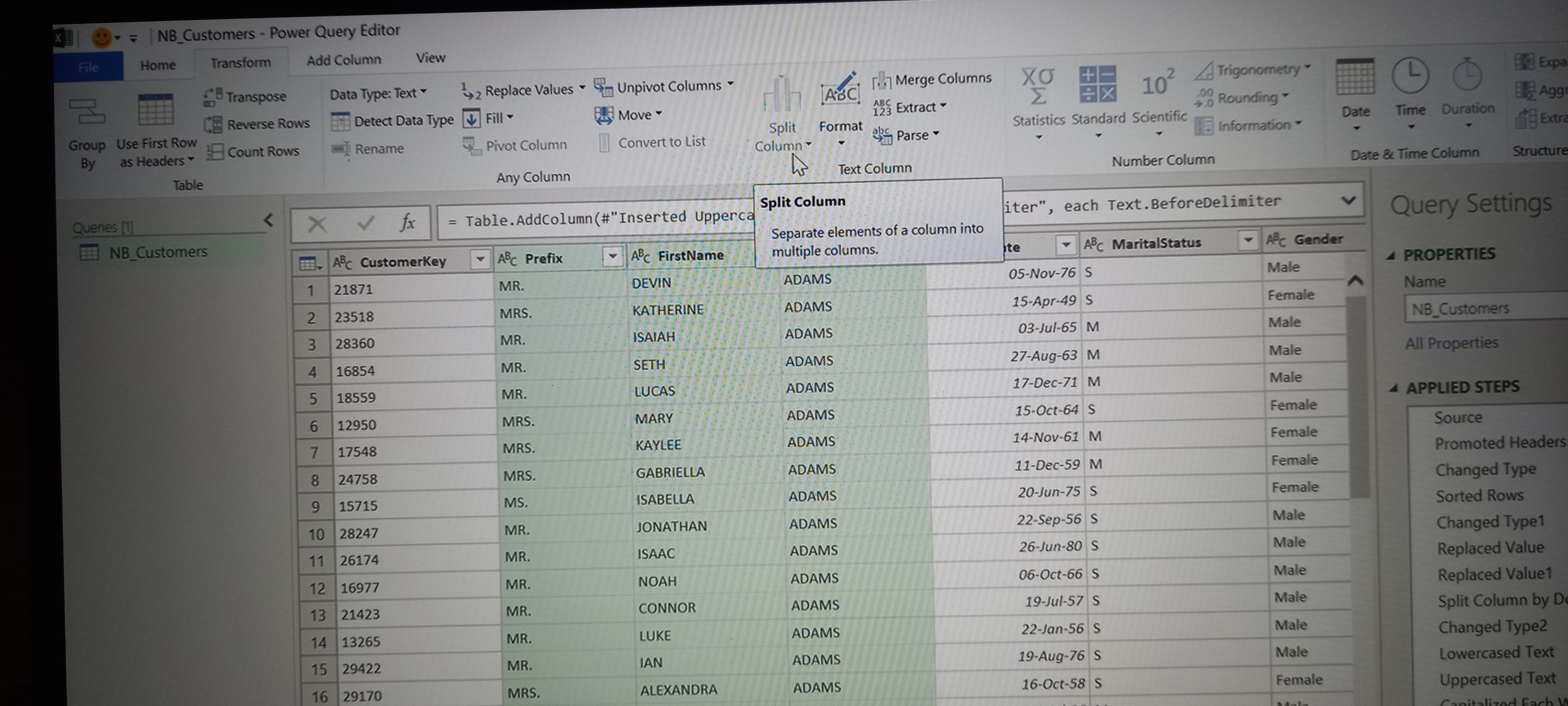Click Reverse Rows icon
This screenshot has height=706, width=1568.
point(213,124)
